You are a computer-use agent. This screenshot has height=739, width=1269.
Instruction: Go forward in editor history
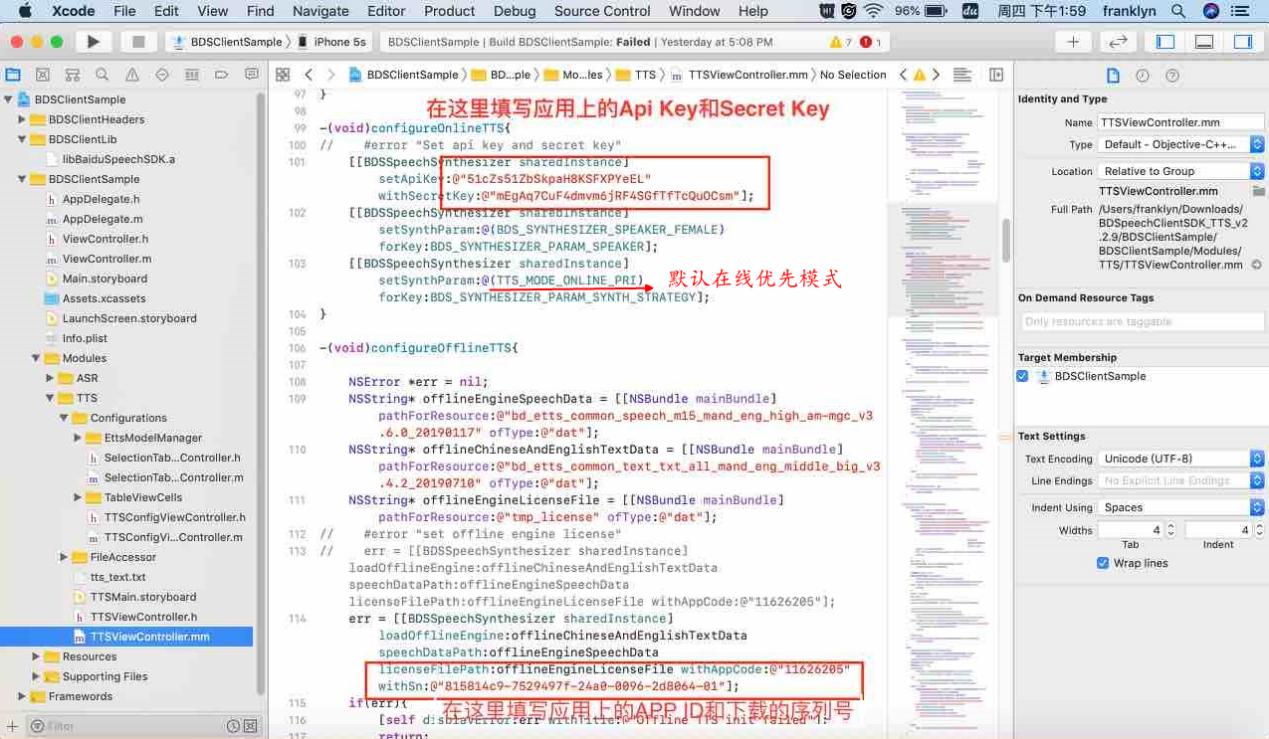(332, 75)
